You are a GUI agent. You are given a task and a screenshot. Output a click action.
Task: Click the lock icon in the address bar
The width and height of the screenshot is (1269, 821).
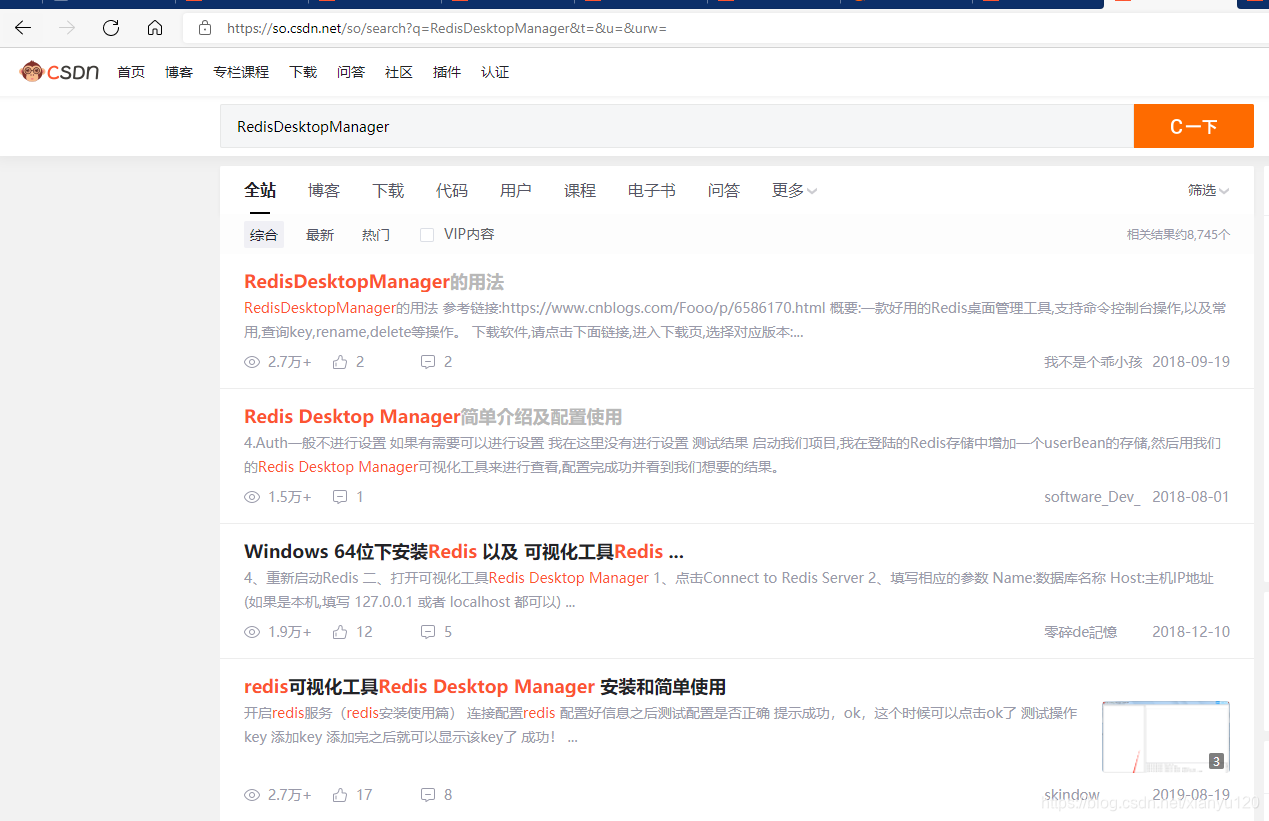click(x=205, y=28)
